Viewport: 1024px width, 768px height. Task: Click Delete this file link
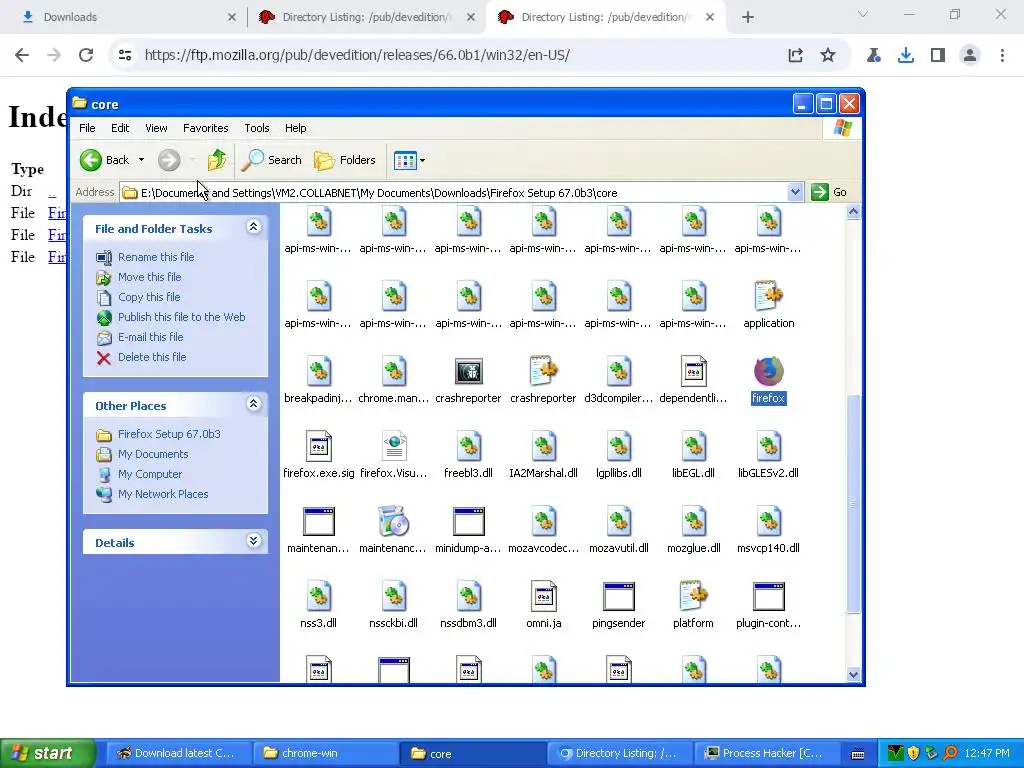pyautogui.click(x=152, y=357)
